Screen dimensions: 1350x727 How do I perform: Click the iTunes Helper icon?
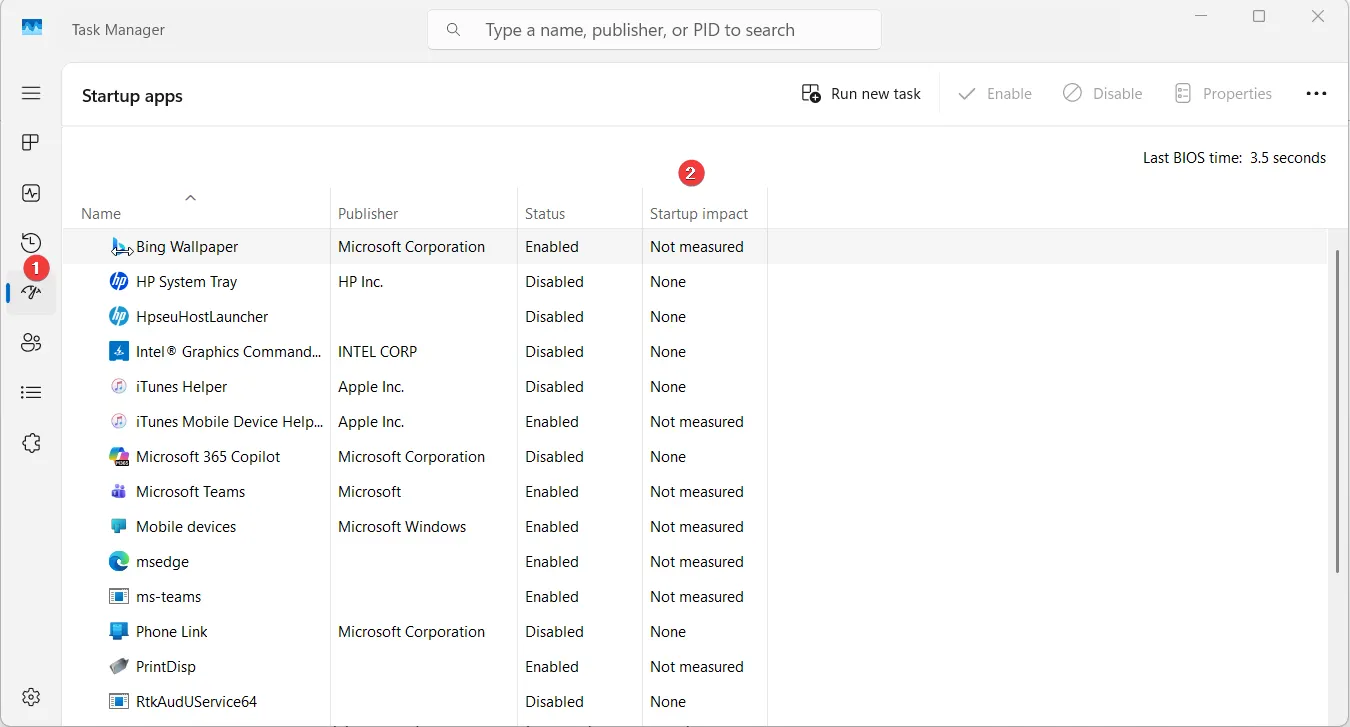[x=119, y=387]
